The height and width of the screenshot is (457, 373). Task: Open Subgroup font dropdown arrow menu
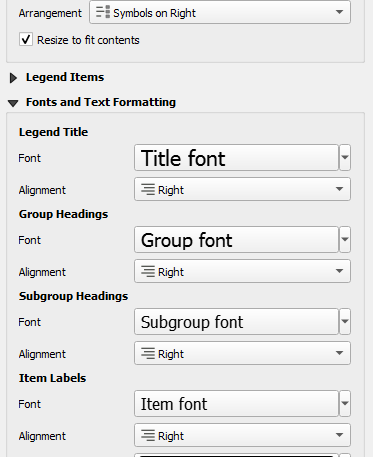[x=345, y=322]
